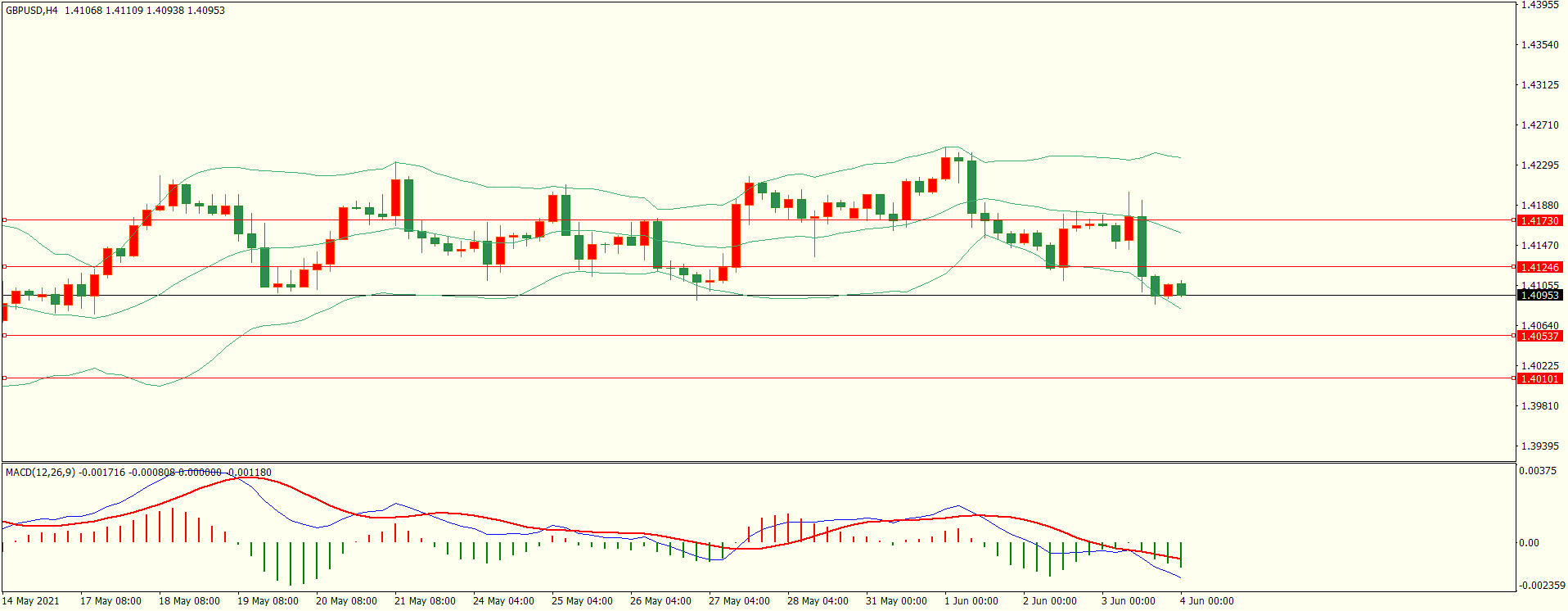Image resolution: width=1568 pixels, height=611 pixels.
Task: Click the MACD(12,26,9) indicator label
Action: pyautogui.click(x=40, y=472)
